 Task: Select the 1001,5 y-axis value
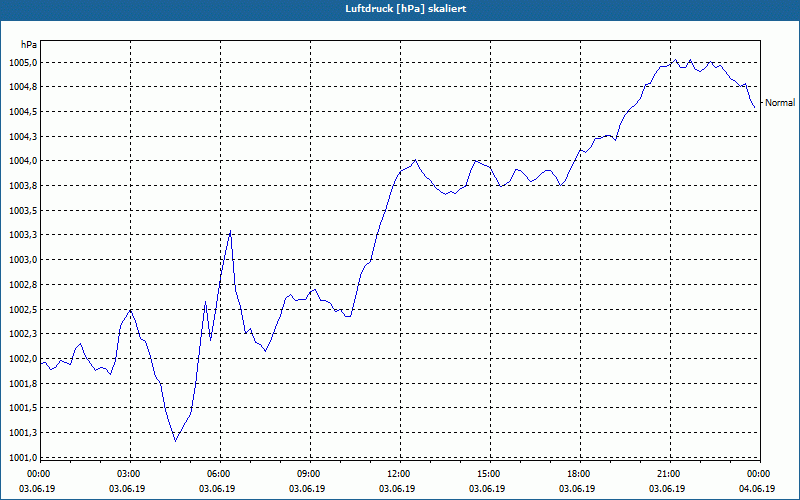[x=23, y=408]
